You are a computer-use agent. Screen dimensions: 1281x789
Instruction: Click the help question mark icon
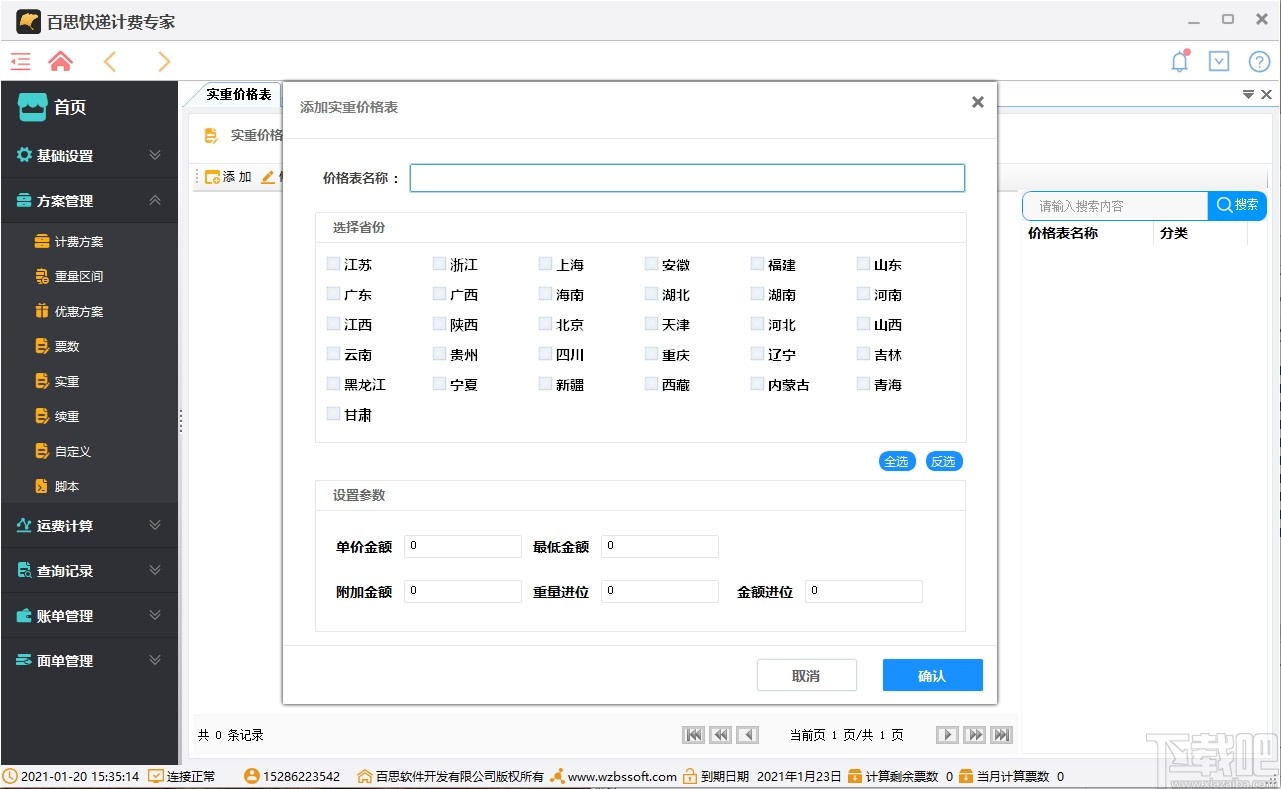click(1259, 61)
